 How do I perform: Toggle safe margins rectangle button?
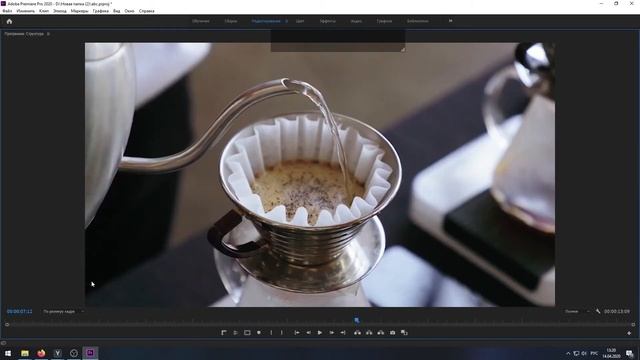[x=247, y=333]
